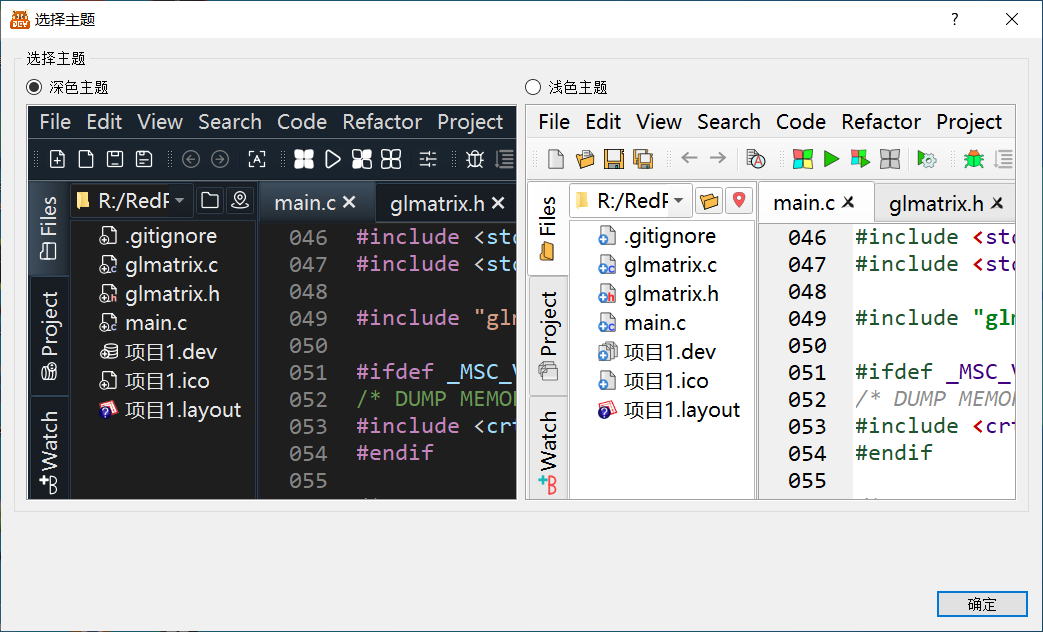Close the glmatrix.h tab in dark preview

pyautogui.click(x=498, y=203)
